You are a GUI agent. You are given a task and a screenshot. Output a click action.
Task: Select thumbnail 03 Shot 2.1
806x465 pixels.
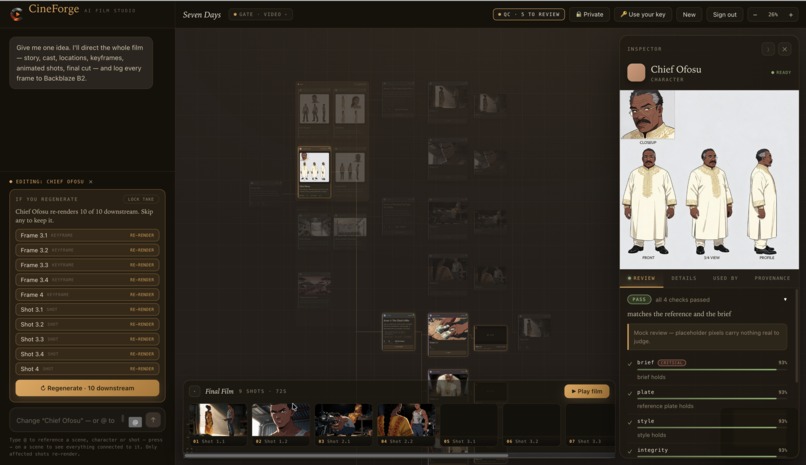[343, 424]
